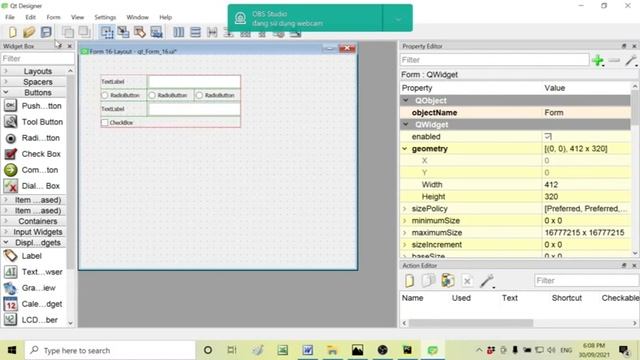The height and width of the screenshot is (360, 640).
Task: Click the Width value 412 cell
Action: [x=587, y=184]
